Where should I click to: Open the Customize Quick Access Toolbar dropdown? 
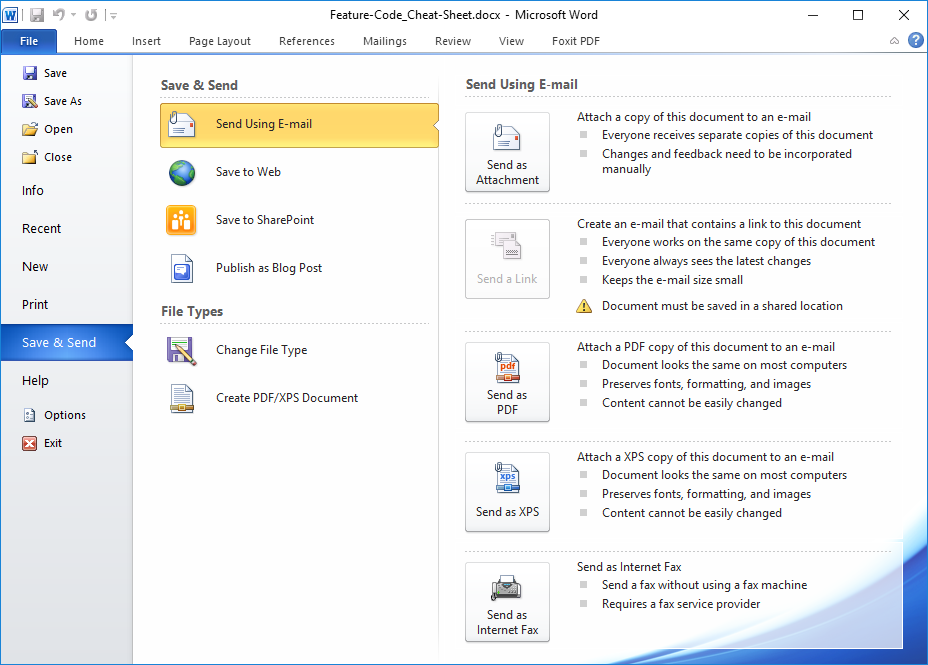(112, 16)
